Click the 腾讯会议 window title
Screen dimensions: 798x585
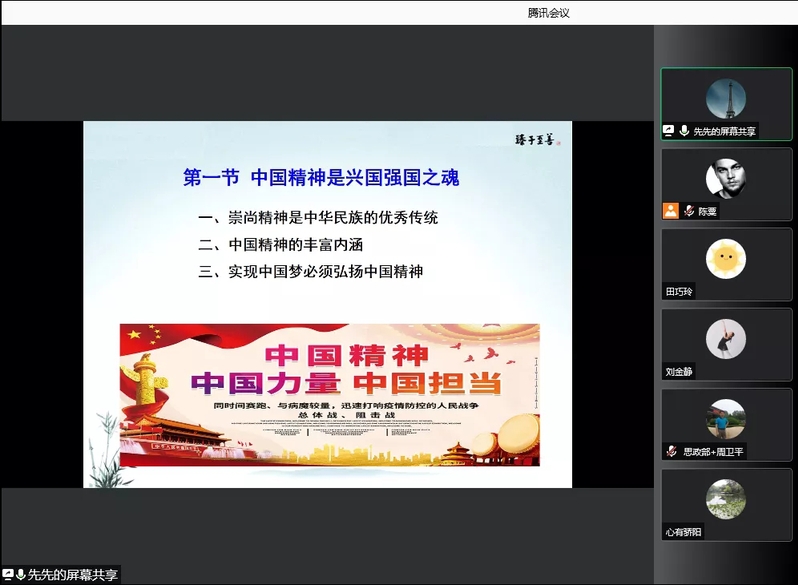tap(549, 13)
